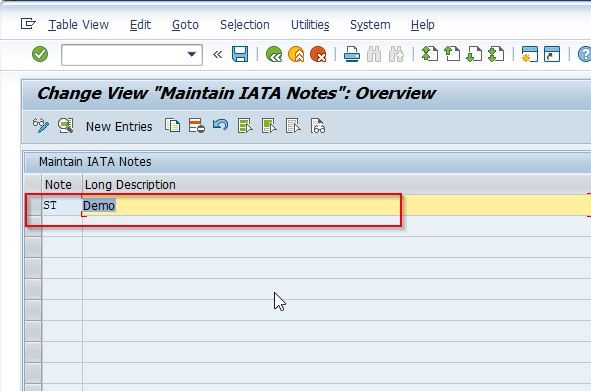The height and width of the screenshot is (391, 591).
Task: Open the Selection menu
Action: 245,25
